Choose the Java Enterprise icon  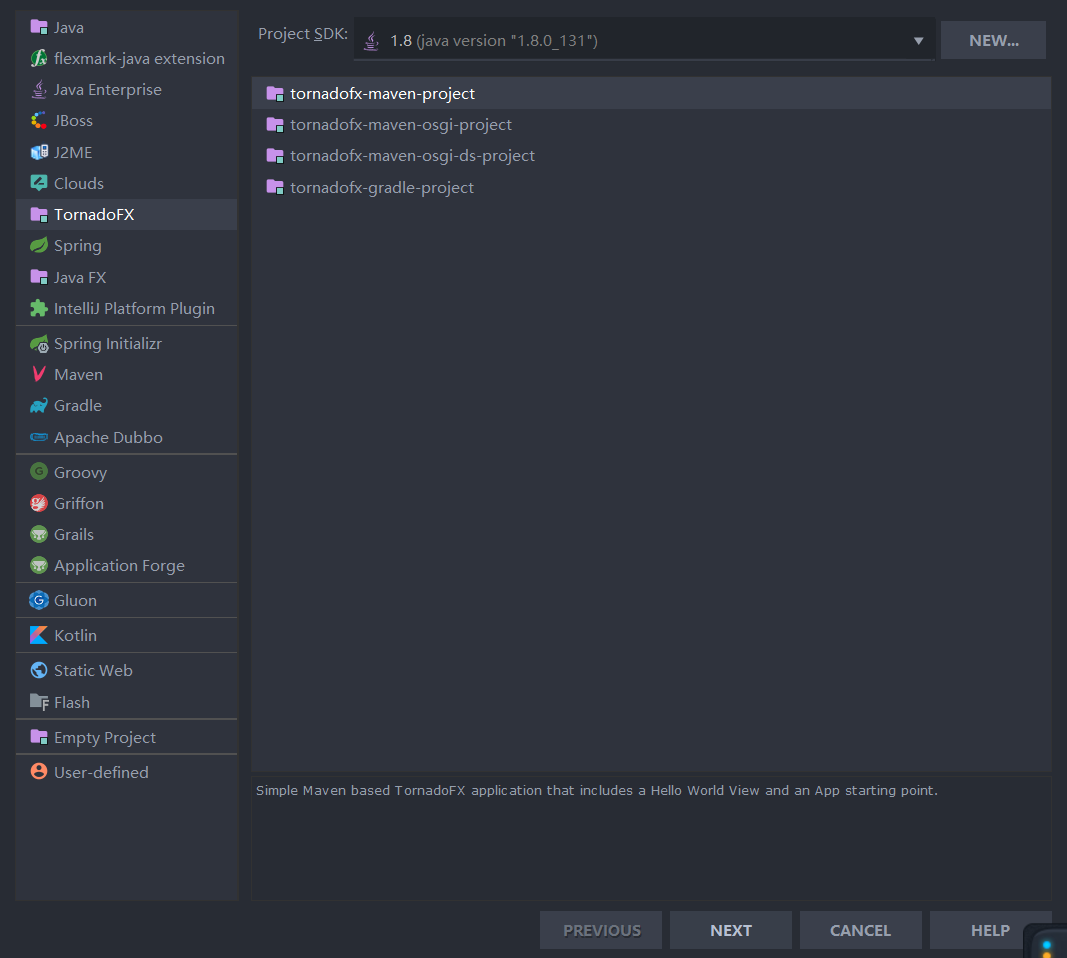click(x=39, y=89)
